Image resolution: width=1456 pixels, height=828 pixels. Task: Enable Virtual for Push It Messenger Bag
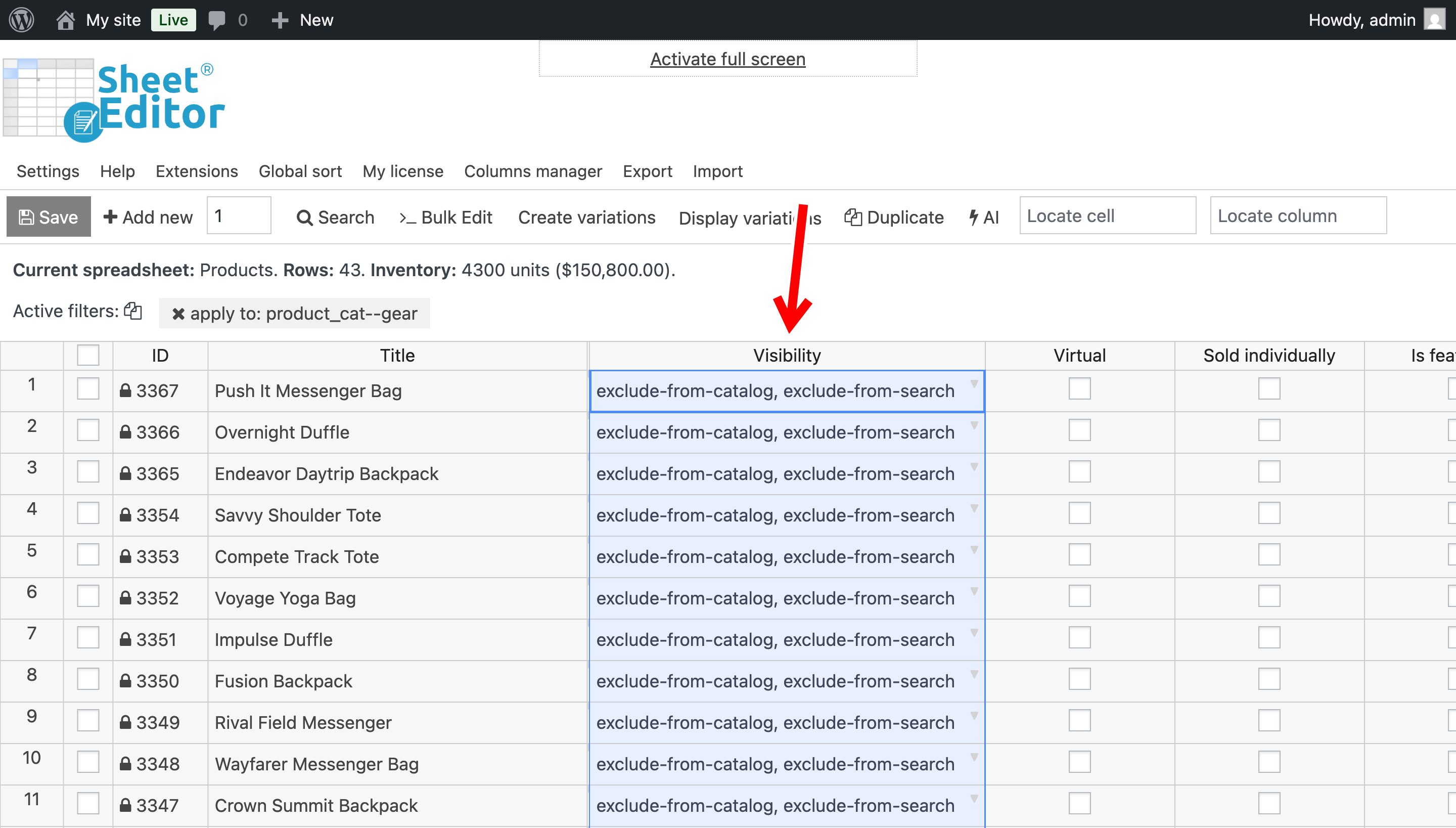[x=1079, y=389]
